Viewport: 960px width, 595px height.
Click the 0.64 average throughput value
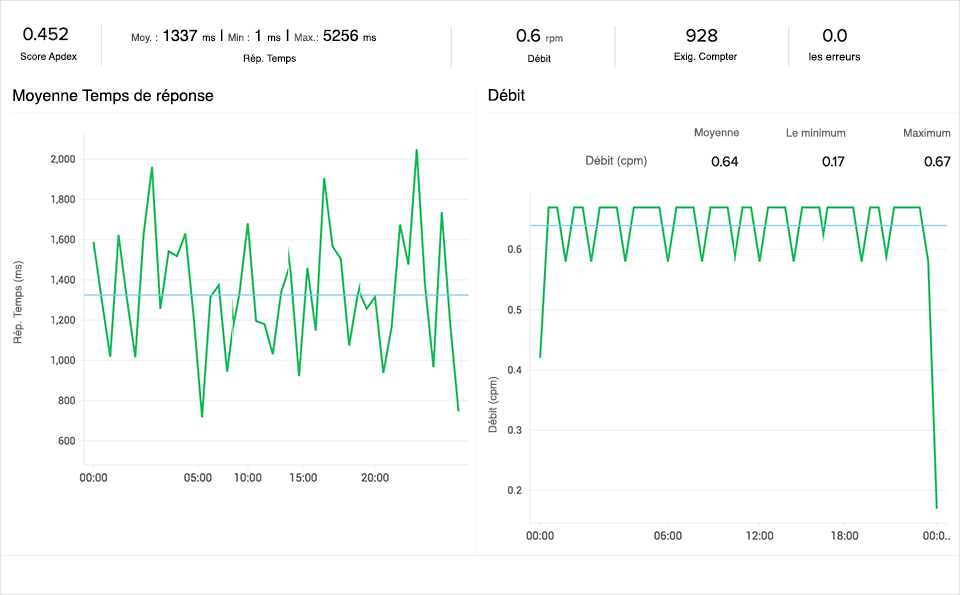724,161
